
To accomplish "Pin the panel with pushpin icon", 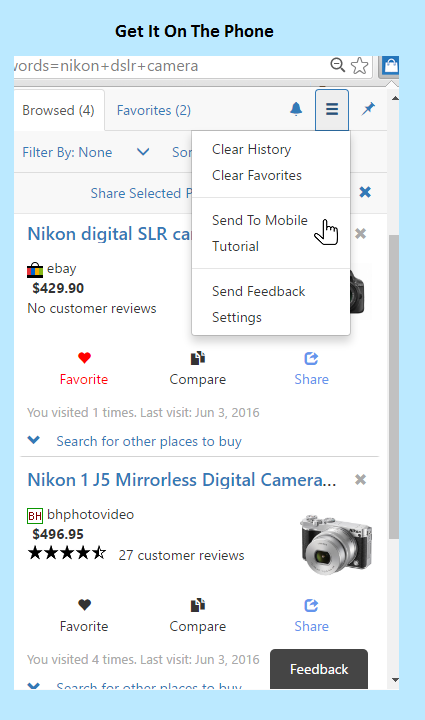I will coord(368,109).
